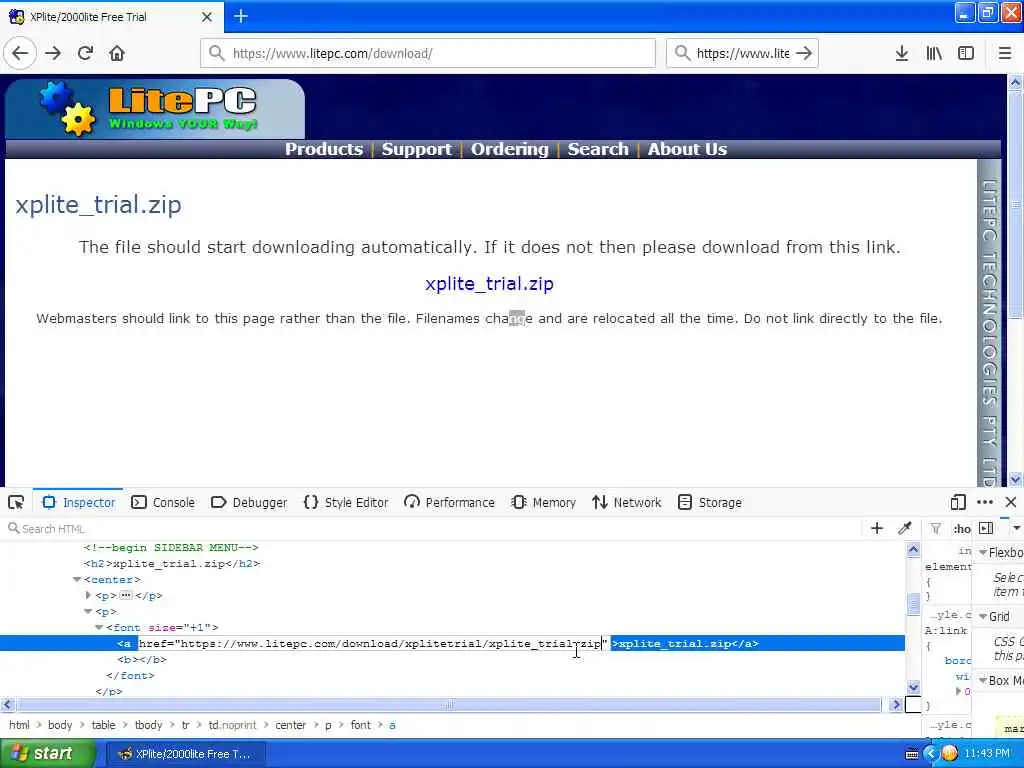Select the h2 xplite_trial.zip markup line
The width and height of the screenshot is (1024, 768).
(x=172, y=563)
